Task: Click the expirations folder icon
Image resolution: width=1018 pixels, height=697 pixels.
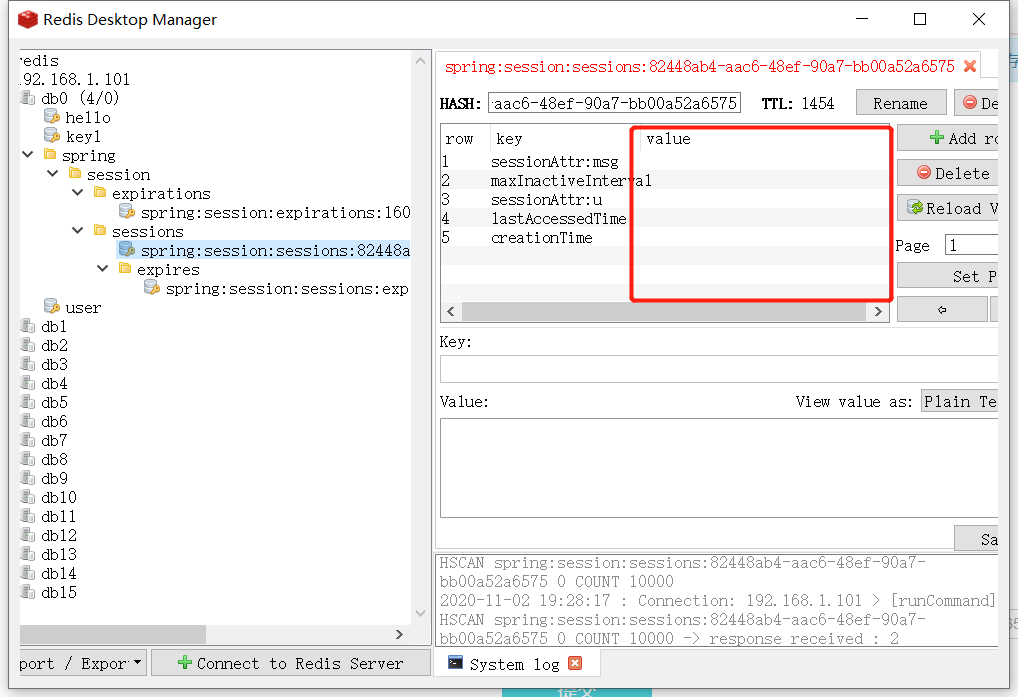Action: click(x=100, y=192)
